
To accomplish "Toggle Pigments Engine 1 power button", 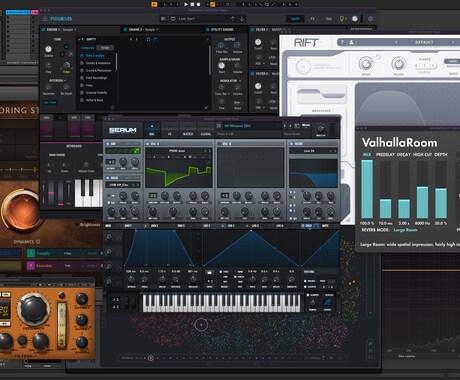I will (43, 30).
